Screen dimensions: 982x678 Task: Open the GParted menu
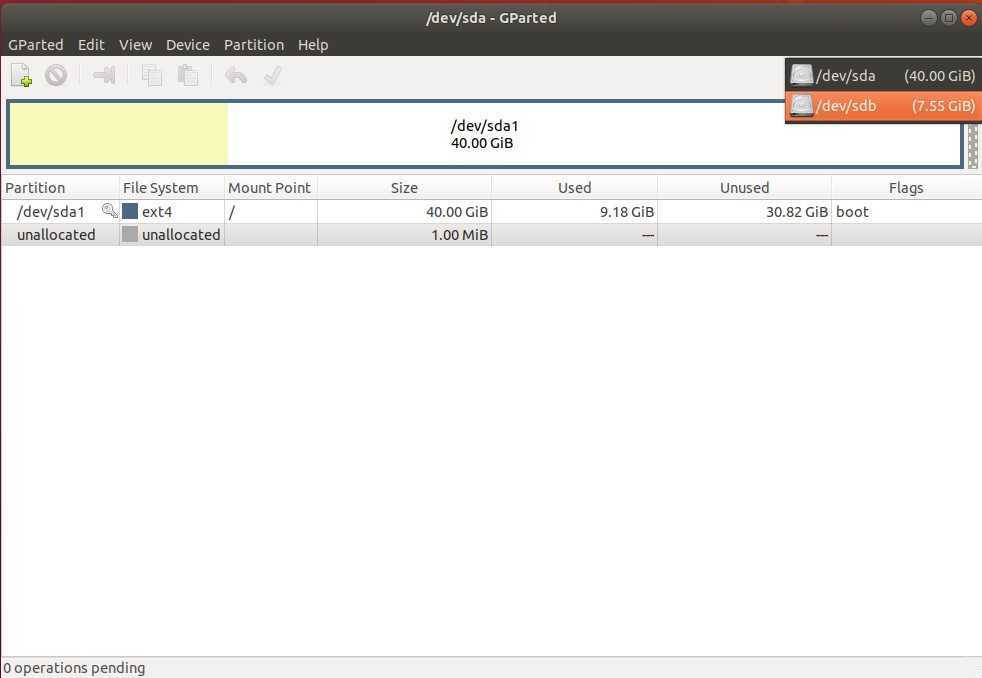[36, 45]
